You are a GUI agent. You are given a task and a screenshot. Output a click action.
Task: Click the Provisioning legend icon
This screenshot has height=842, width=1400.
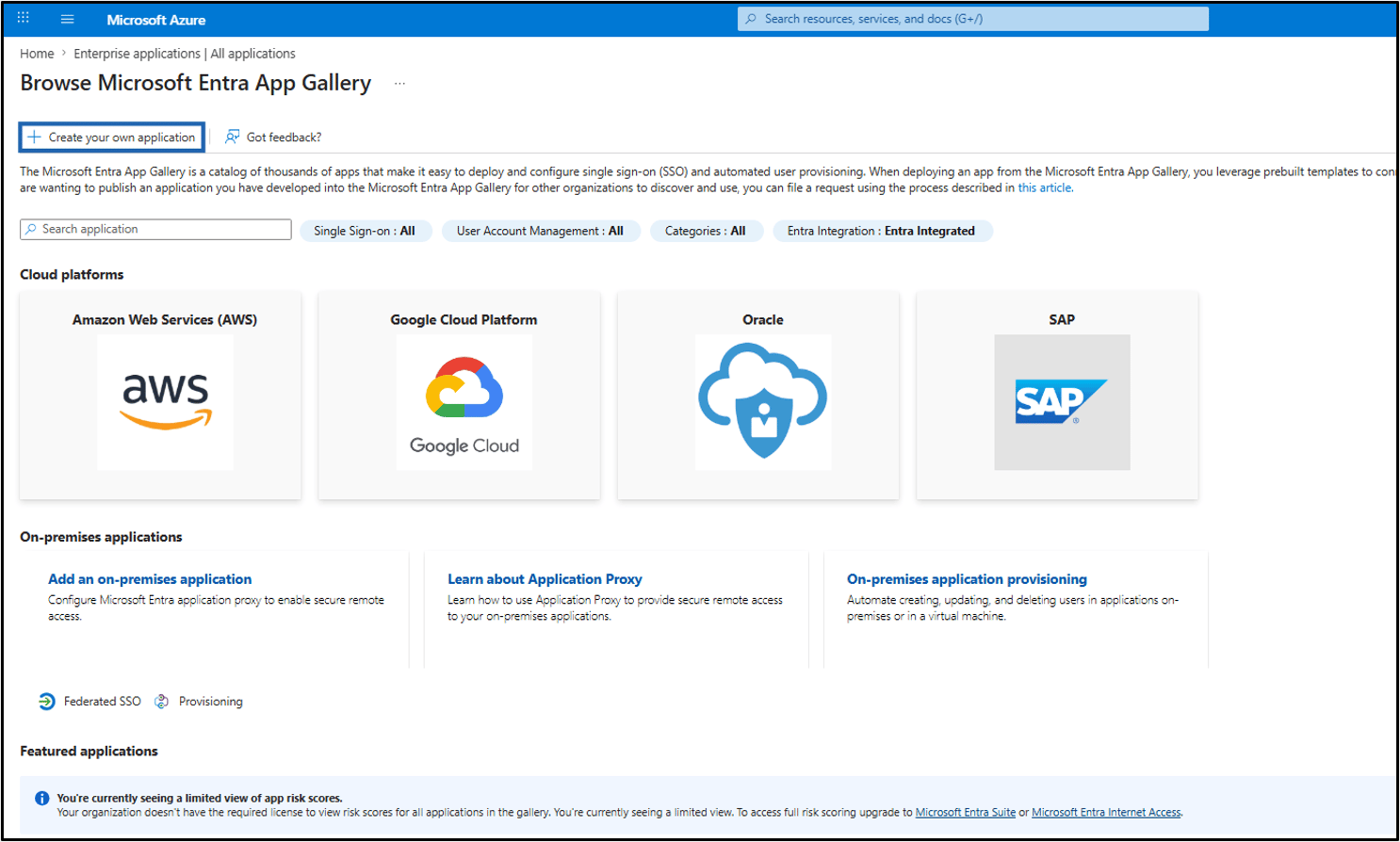pyautogui.click(x=162, y=702)
